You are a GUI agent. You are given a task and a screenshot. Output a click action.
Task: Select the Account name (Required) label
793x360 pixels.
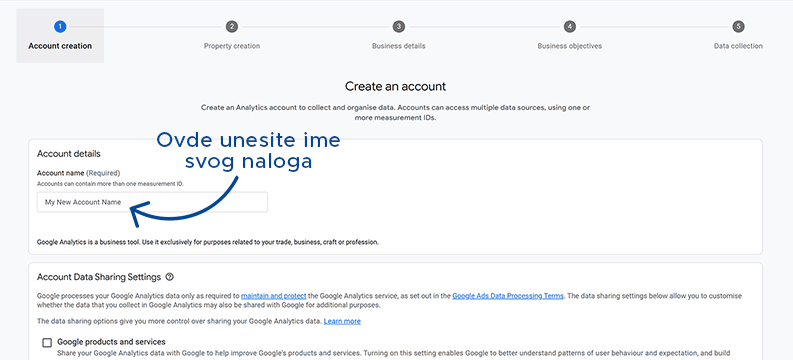click(x=78, y=173)
